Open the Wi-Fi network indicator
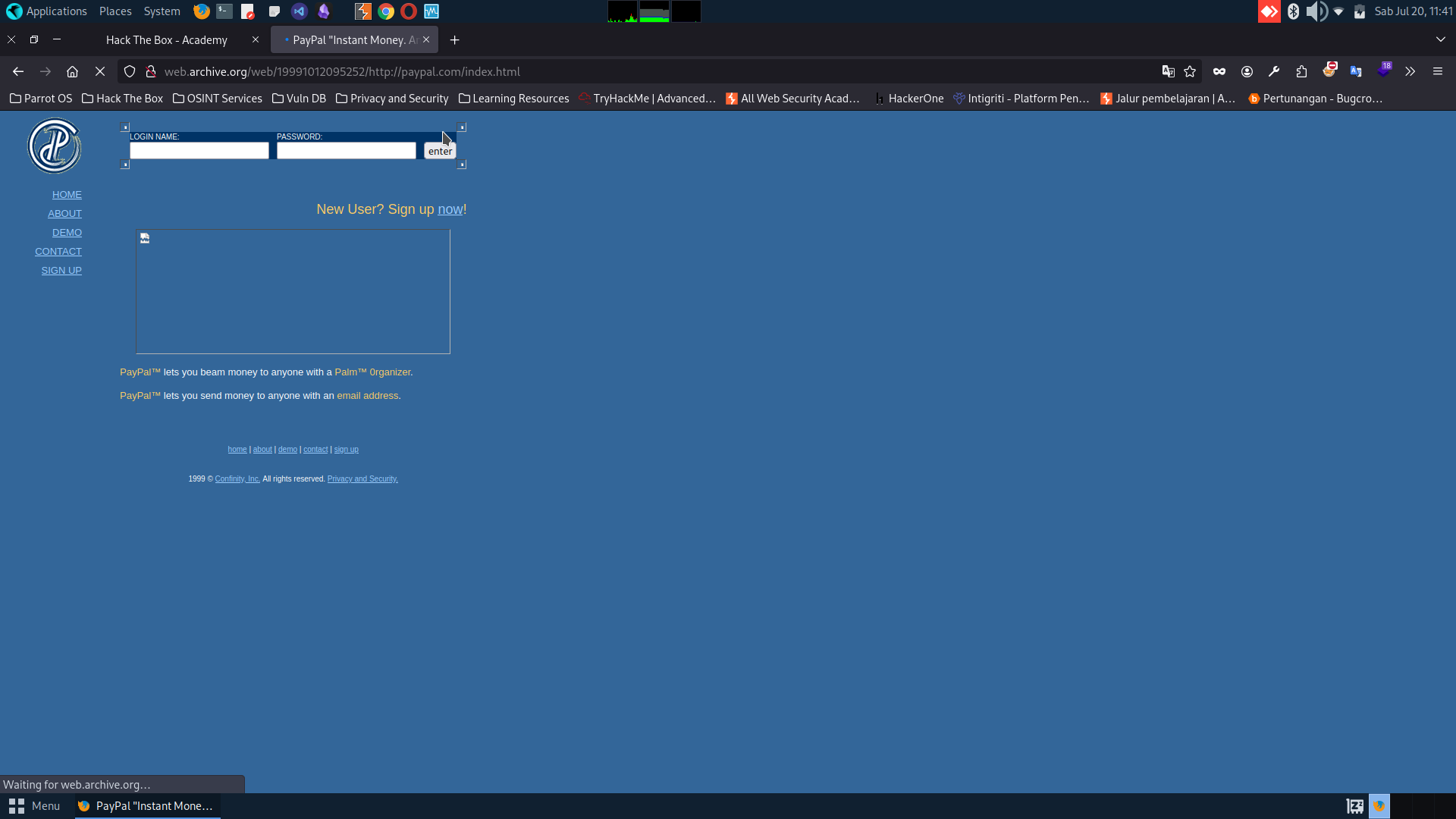The width and height of the screenshot is (1456, 819). pyautogui.click(x=1338, y=11)
